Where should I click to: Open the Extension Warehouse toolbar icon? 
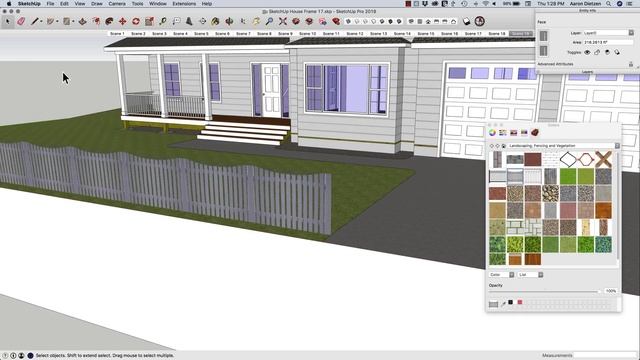(x=336, y=21)
